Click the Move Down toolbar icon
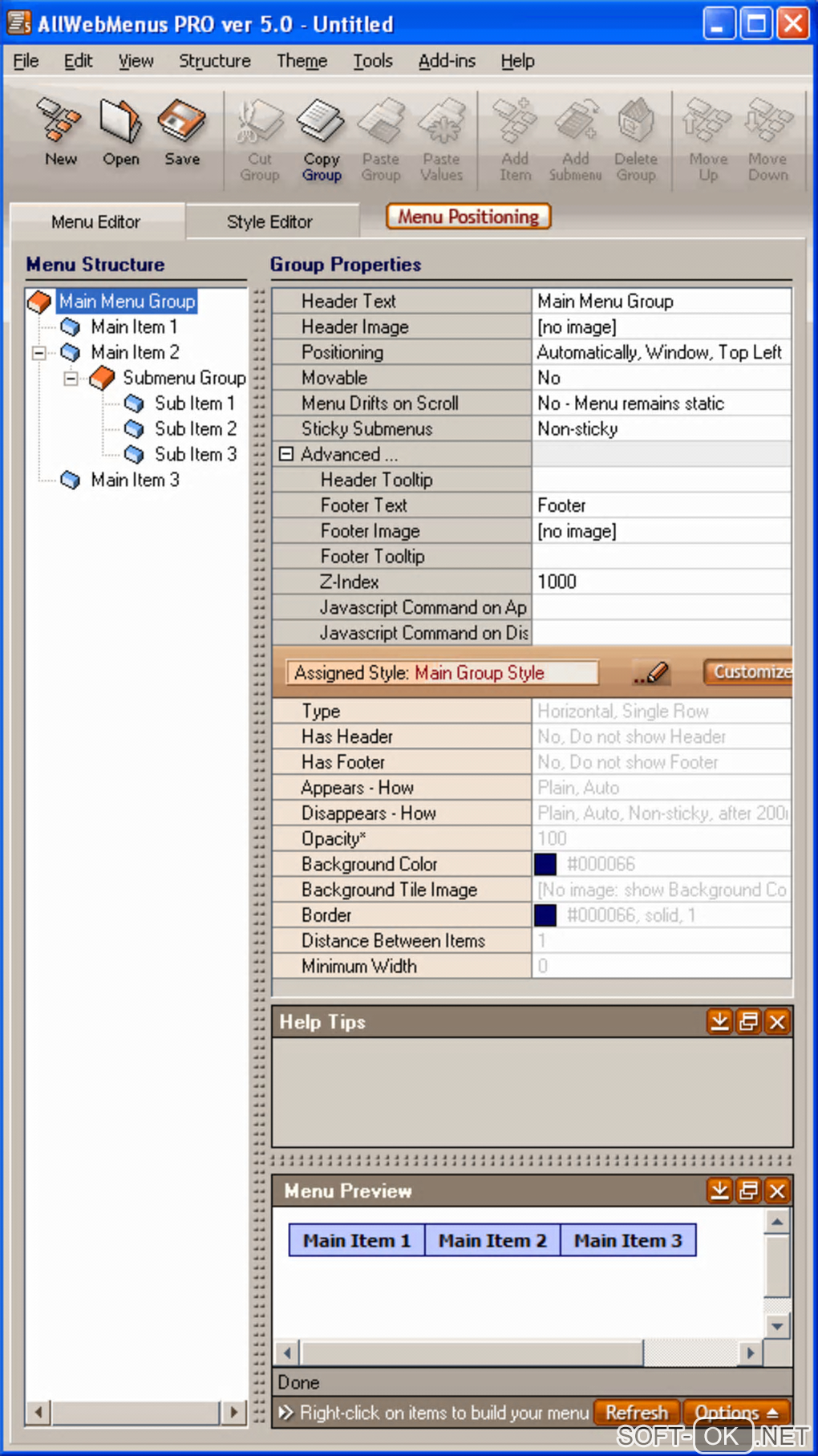This screenshot has width=818, height=1456. pos(768,140)
